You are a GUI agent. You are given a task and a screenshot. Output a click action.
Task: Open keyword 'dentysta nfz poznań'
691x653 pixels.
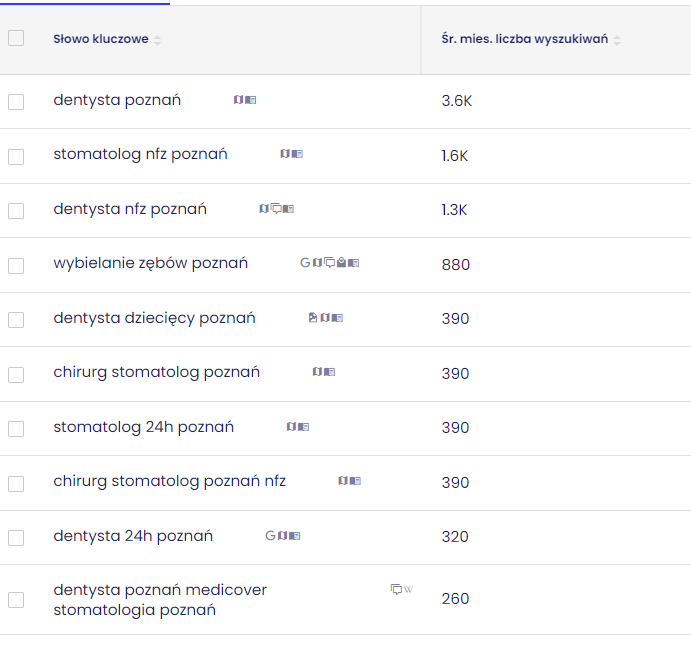pos(130,209)
